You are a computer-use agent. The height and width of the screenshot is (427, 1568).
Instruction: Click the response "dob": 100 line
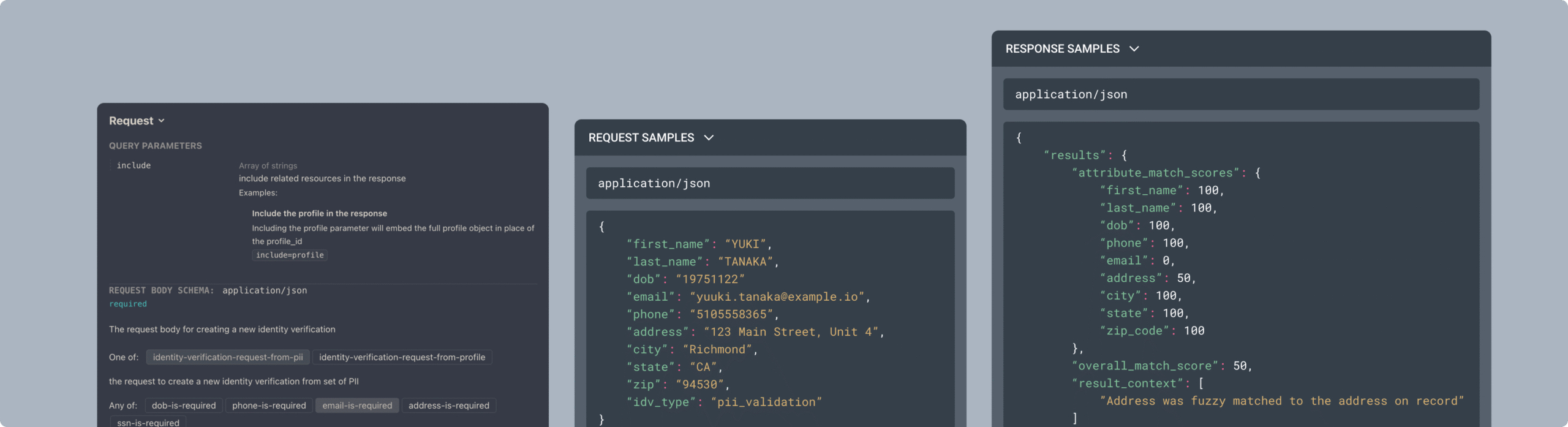(1137, 225)
